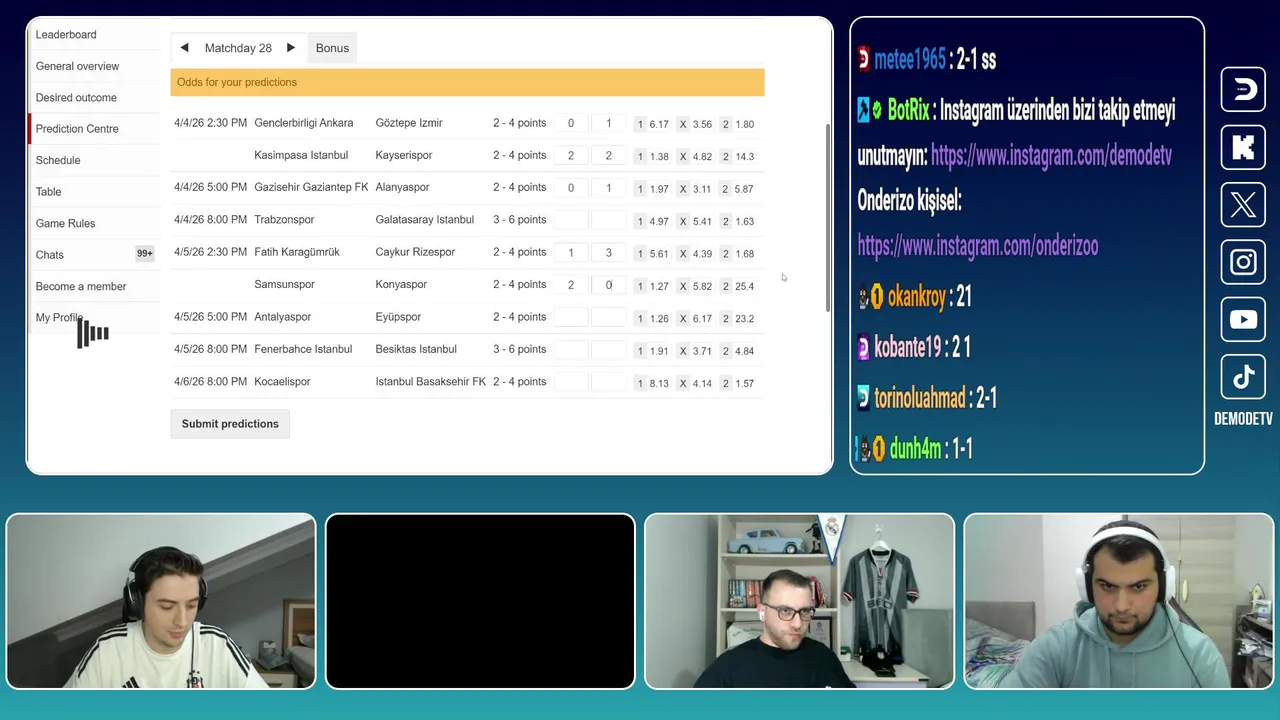Click away odds 25.4 in Samsunspor row
Screen dimensions: 1280x720
pos(737,286)
